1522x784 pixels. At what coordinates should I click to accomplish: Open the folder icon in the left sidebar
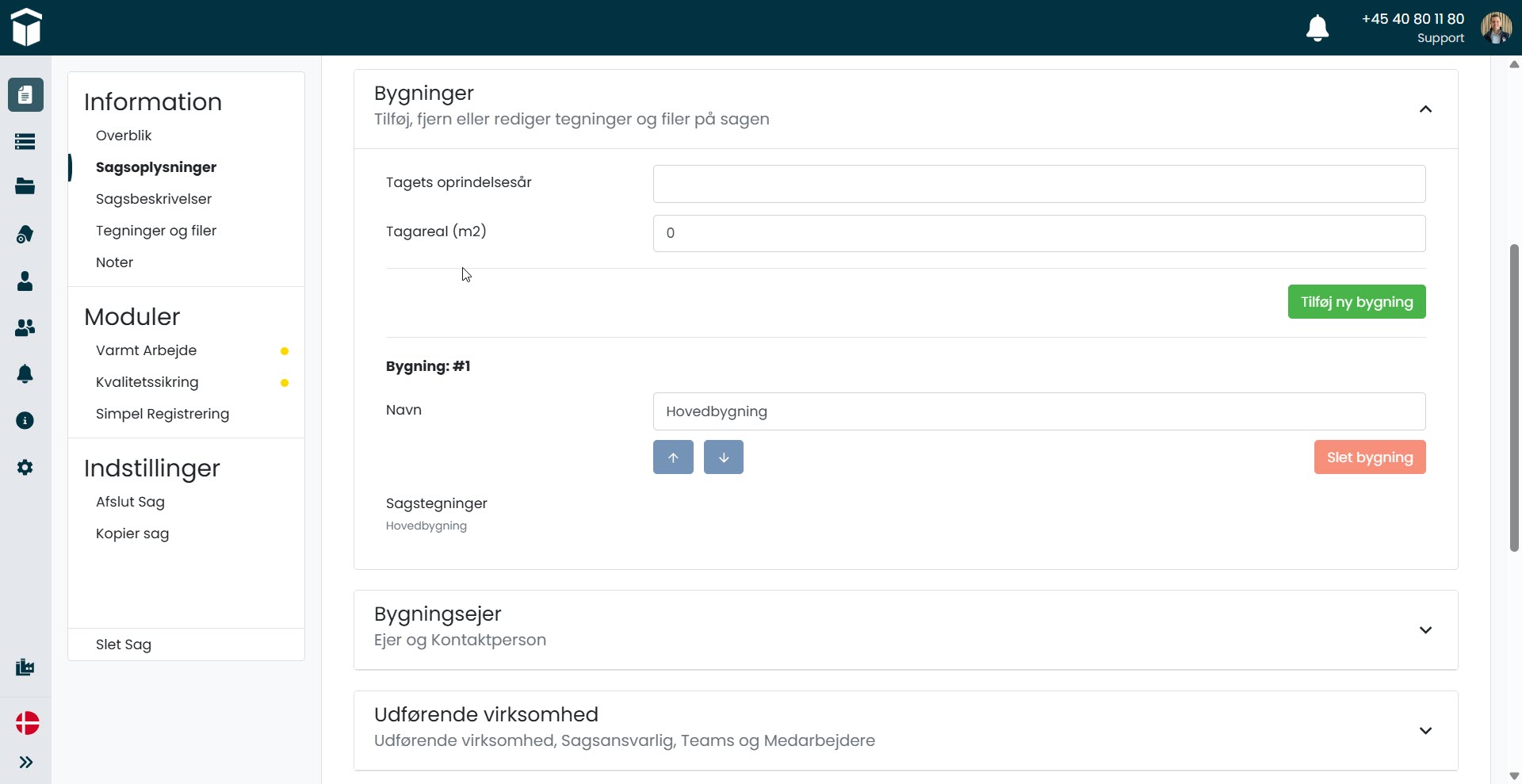click(x=25, y=185)
